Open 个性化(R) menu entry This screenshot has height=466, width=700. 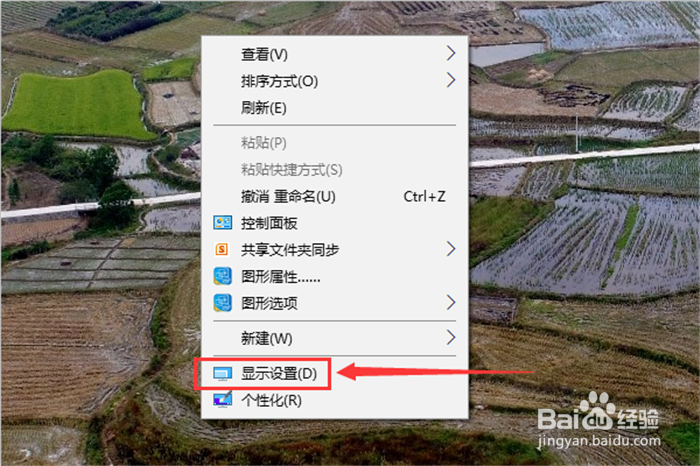tap(334, 400)
